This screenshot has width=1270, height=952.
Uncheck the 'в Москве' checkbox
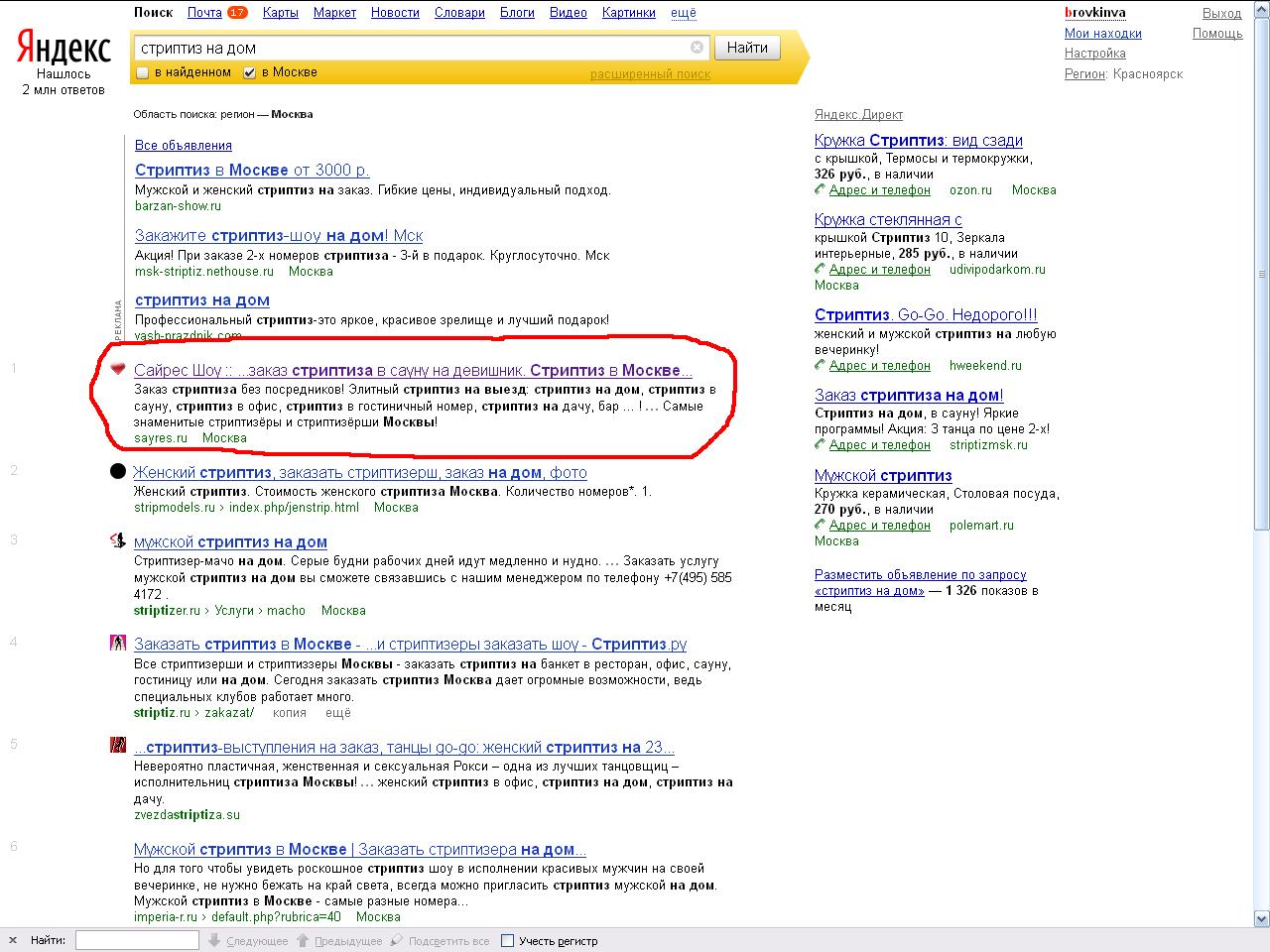tap(250, 72)
